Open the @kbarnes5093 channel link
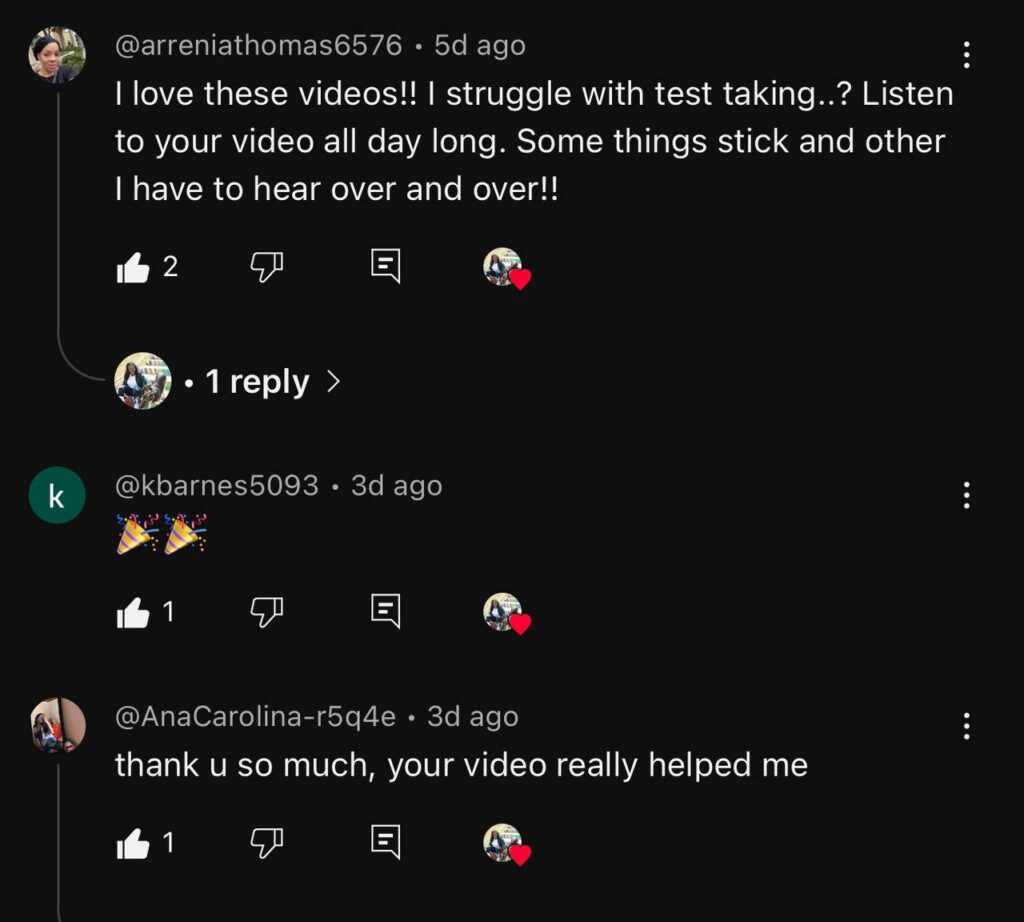This screenshot has width=1024, height=922. 217,486
